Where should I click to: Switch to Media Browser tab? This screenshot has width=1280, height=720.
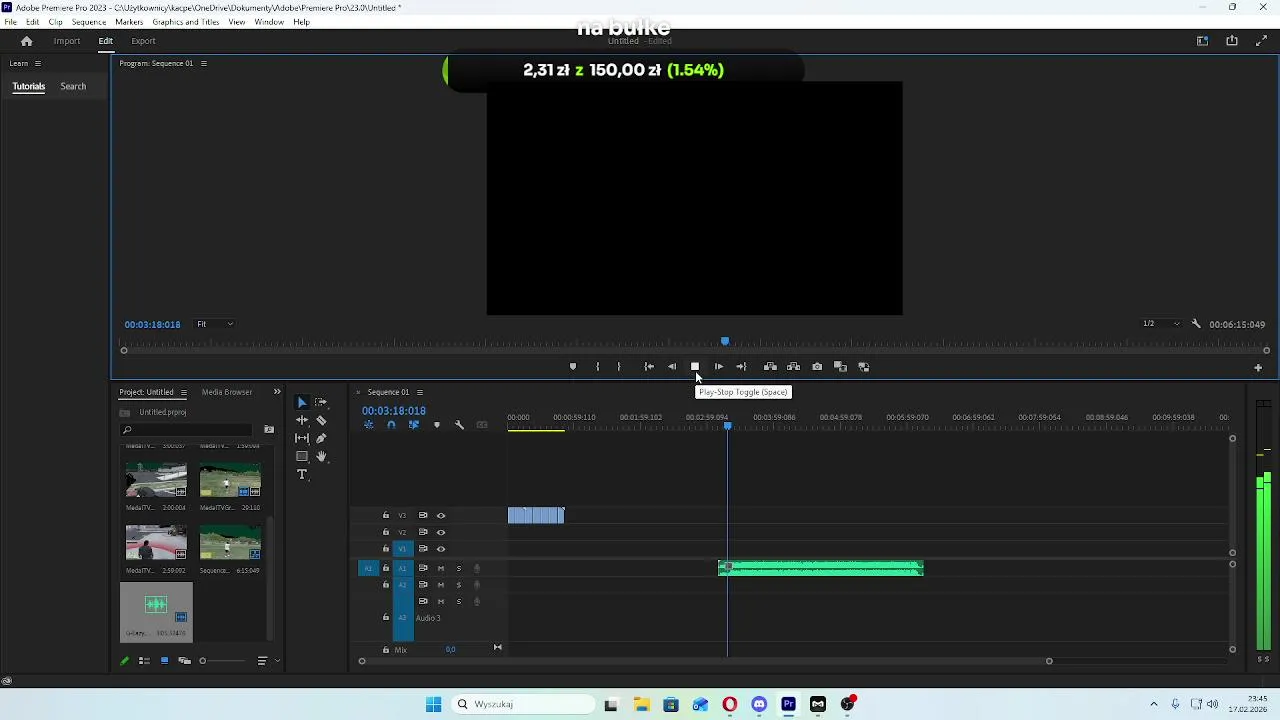point(227,392)
